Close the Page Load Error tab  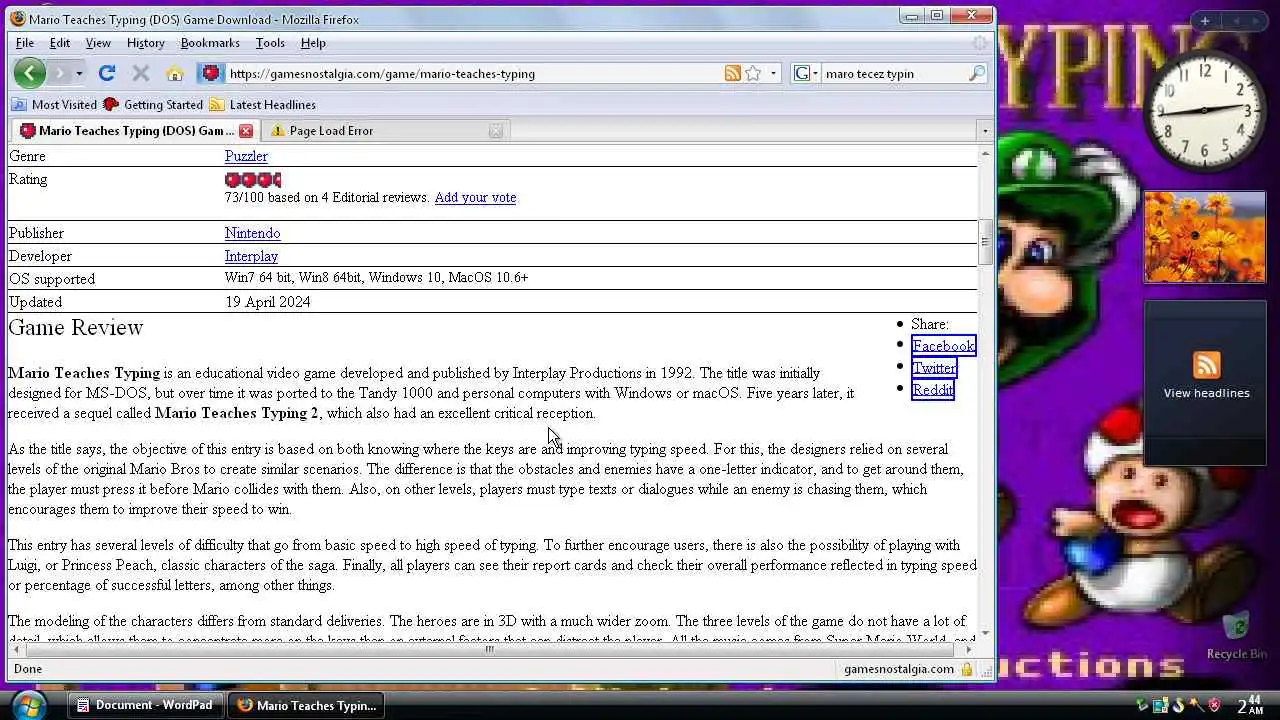click(x=495, y=131)
